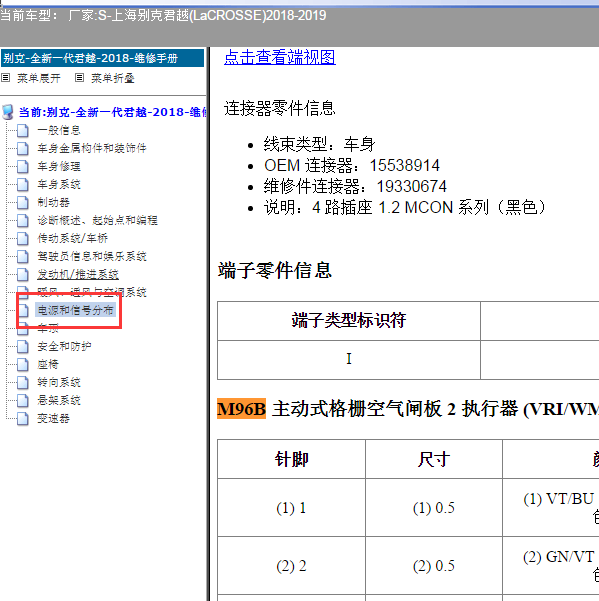This screenshot has height=601, width=599.
Task: Click the 连接器零件信息 heading
Action: 280,108
